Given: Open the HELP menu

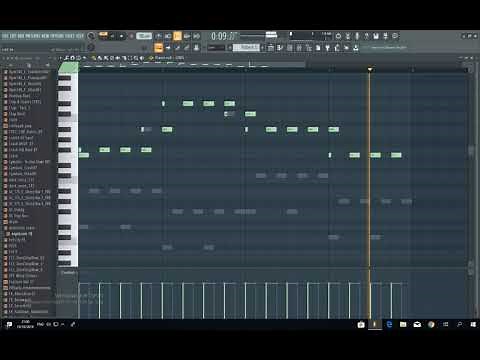Looking at the screenshot, I should [x=79, y=36].
